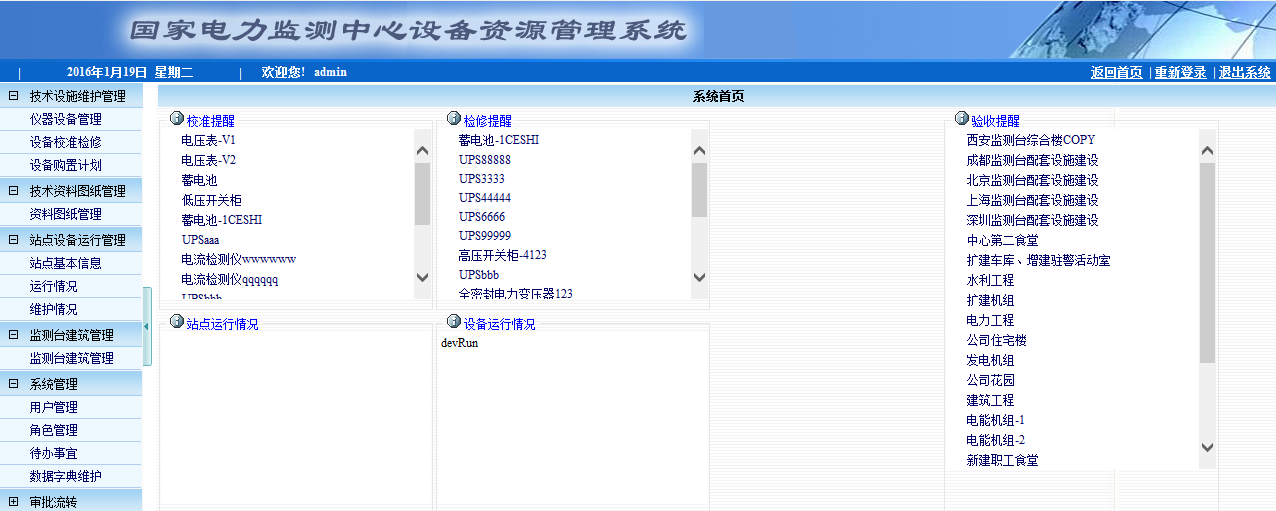Select UPSaaa entry
Screen dimensions: 1276x511
201,240
